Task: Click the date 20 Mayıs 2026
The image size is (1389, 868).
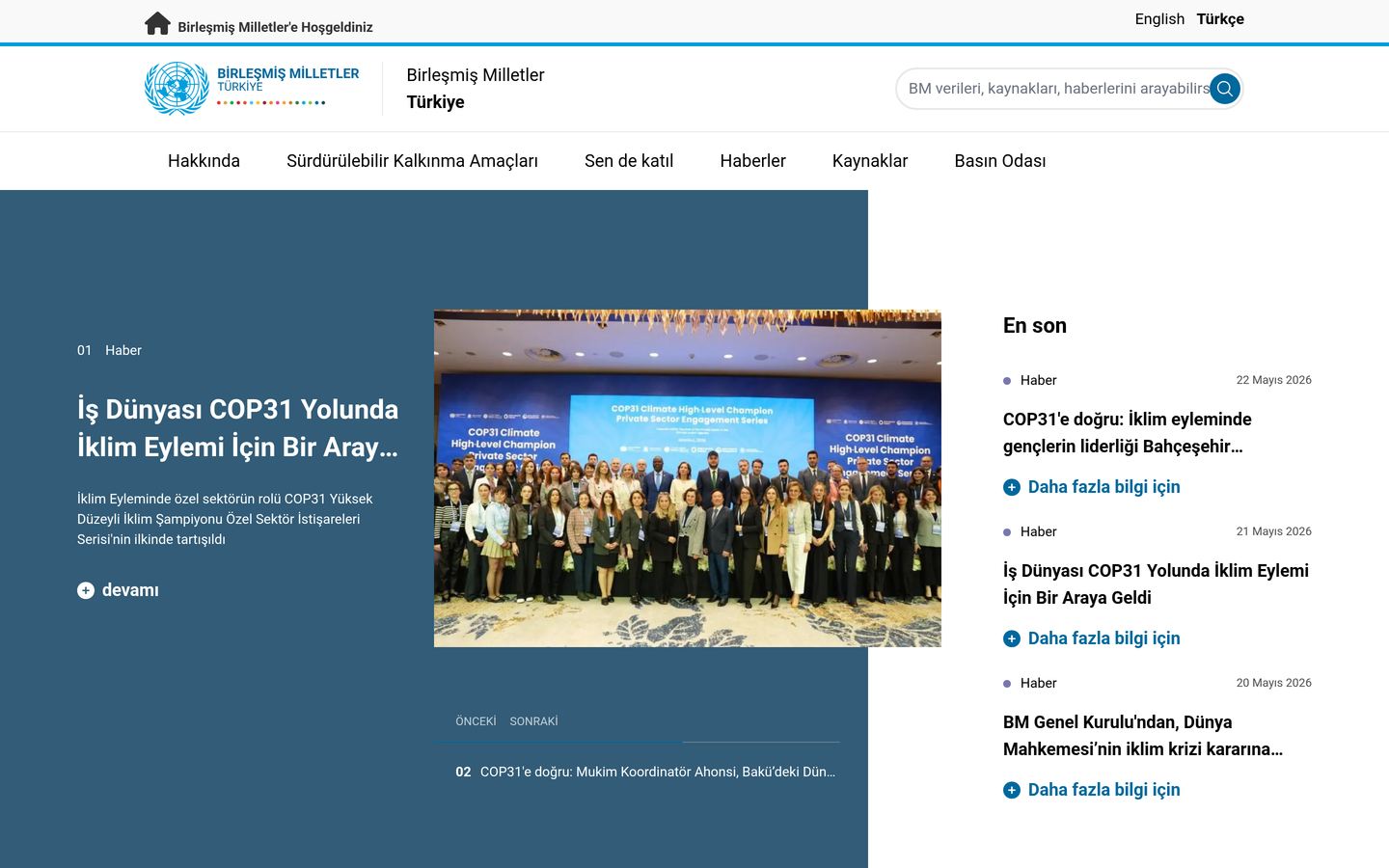Action: click(x=1273, y=683)
